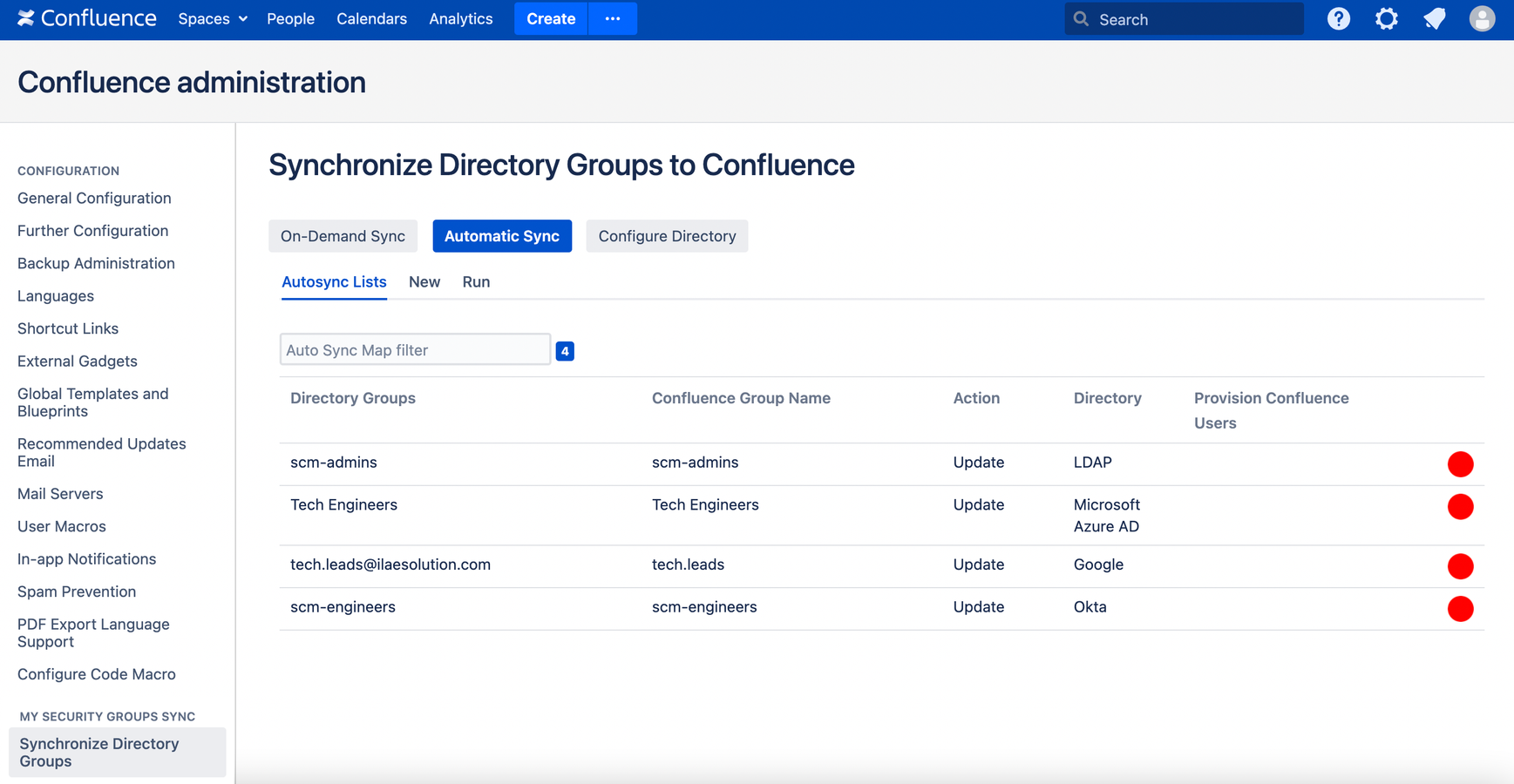The width and height of the screenshot is (1514, 784).
Task: Open Recommended Updates Email link
Action: (102, 452)
